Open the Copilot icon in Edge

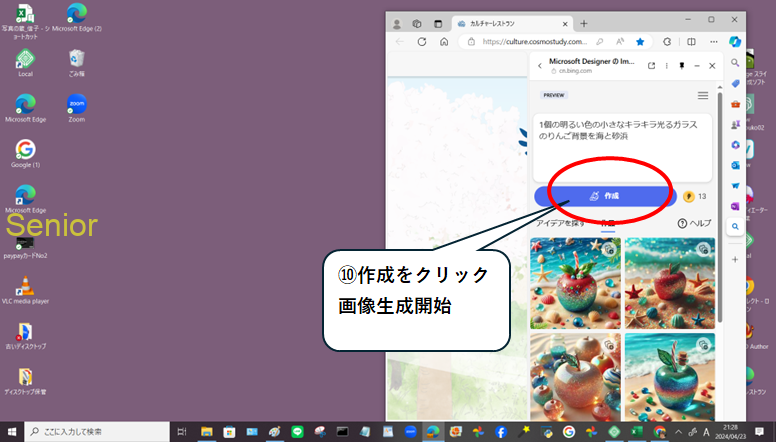tap(735, 42)
